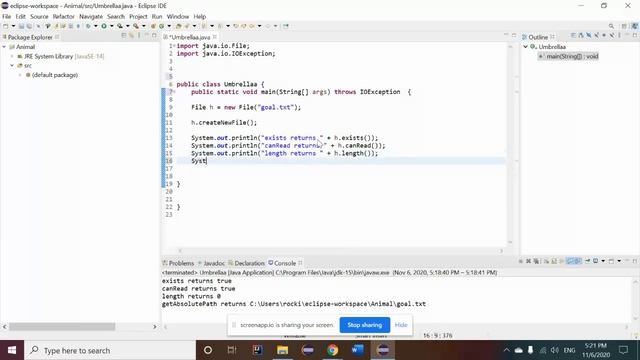
Task: Switch to the Declaration tab
Action: (x=247, y=263)
